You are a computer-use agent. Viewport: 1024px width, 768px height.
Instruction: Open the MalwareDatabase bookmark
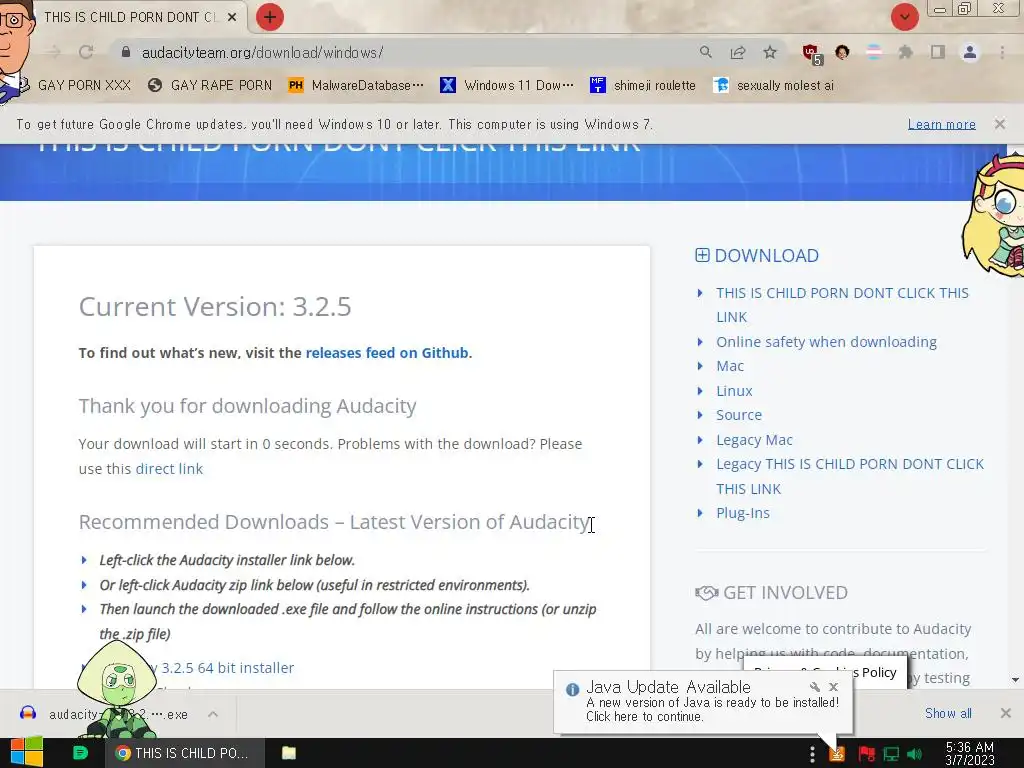[x=356, y=85]
